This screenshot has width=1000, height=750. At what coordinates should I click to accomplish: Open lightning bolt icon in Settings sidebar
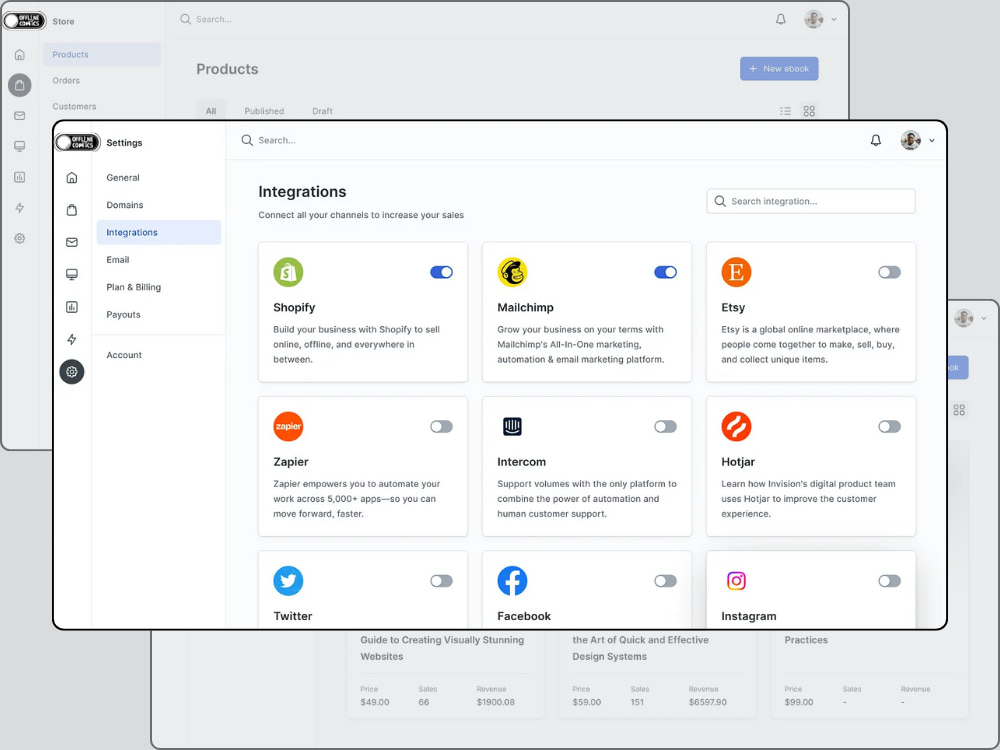[x=72, y=339]
